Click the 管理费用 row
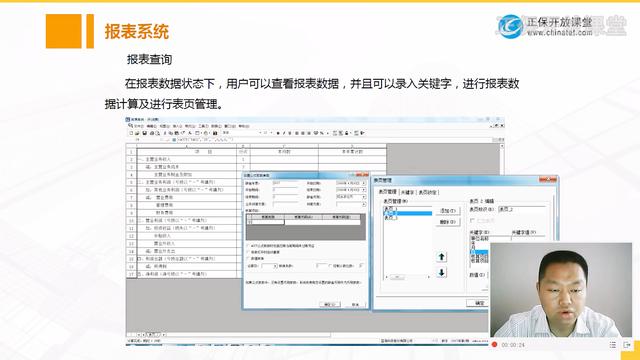 coord(187,205)
